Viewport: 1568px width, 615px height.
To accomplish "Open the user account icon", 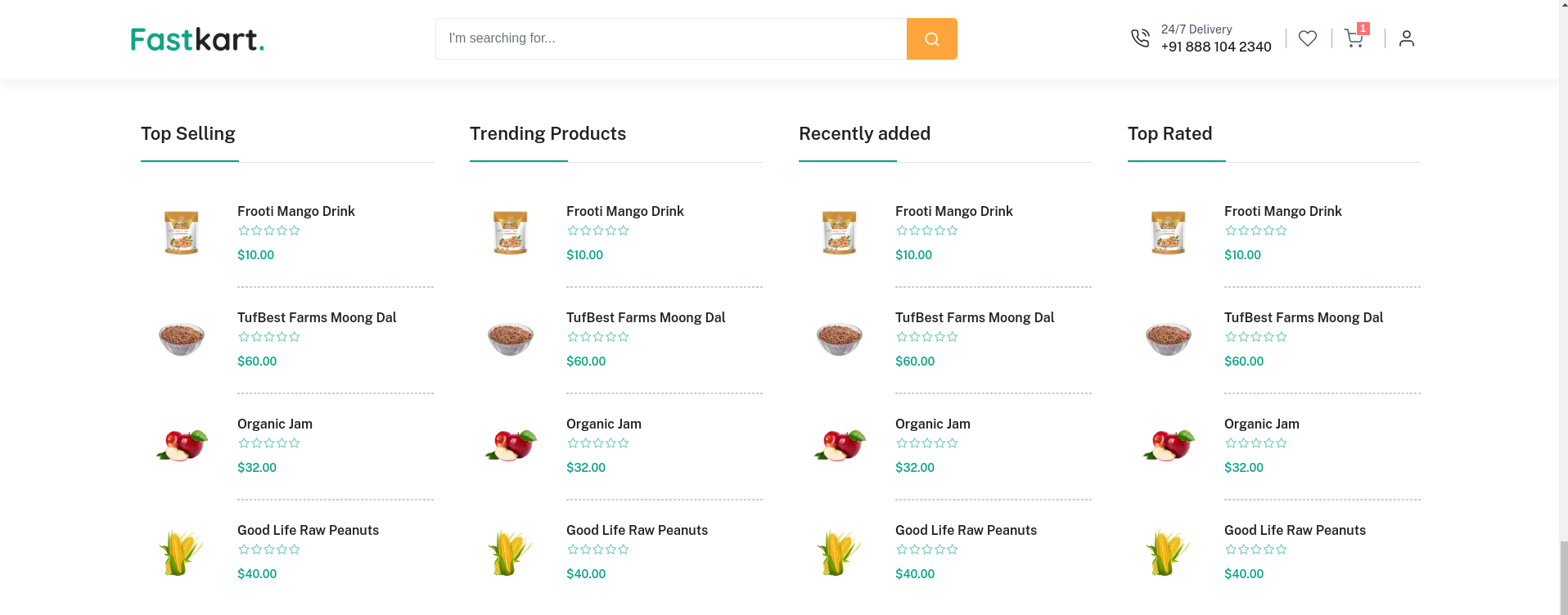I will (1406, 38).
